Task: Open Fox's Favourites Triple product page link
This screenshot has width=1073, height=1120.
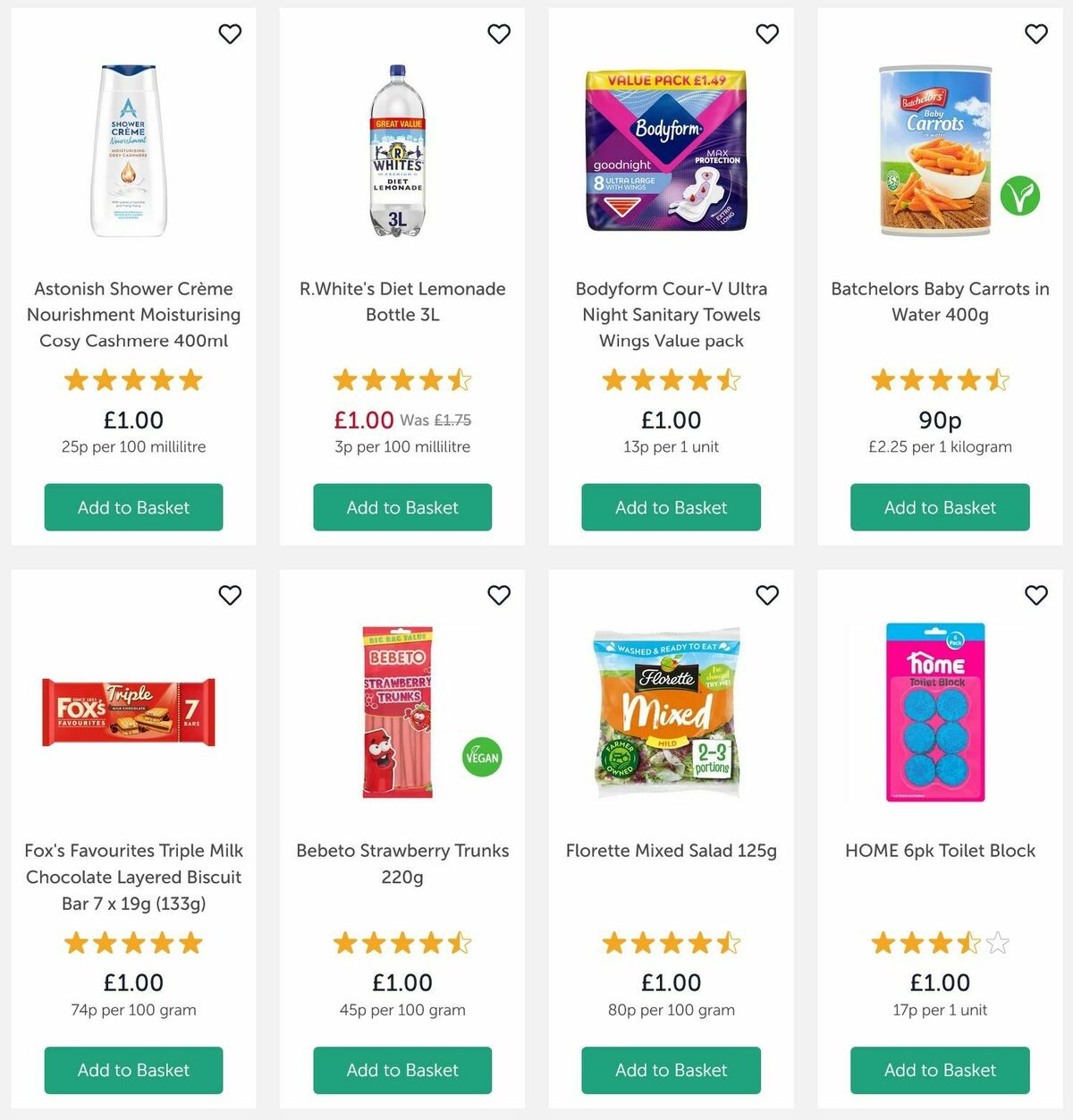Action: (132, 878)
